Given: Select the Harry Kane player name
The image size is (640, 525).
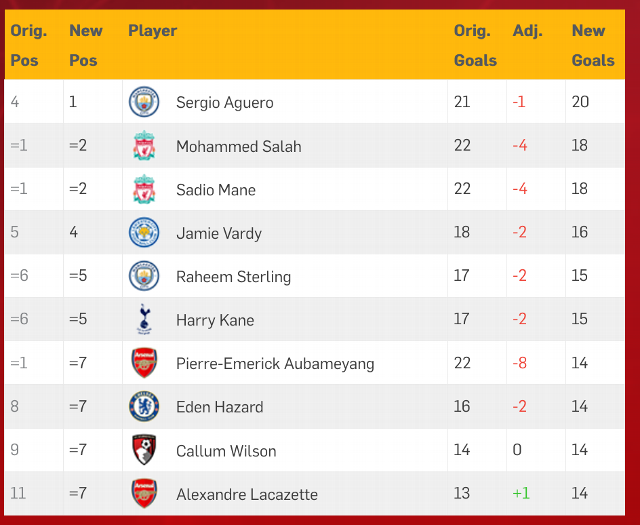Looking at the screenshot, I should coord(215,320).
